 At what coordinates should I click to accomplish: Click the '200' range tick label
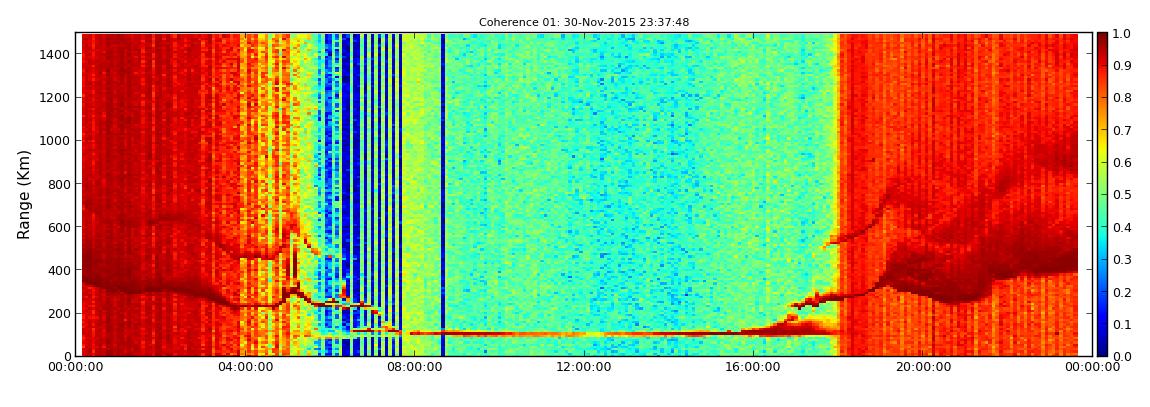60,313
